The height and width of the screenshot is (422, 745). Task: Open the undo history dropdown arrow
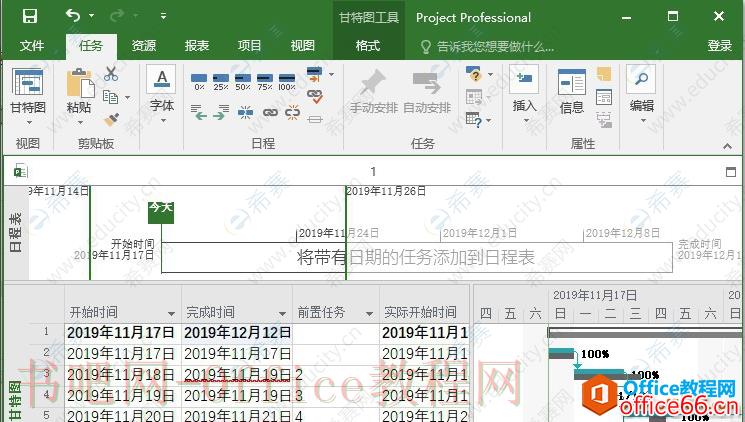coord(92,16)
